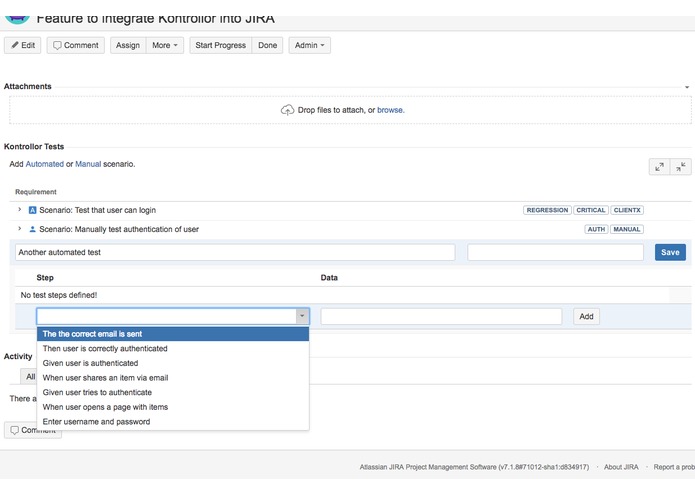This screenshot has height=494, width=695.
Task: Expand the 'Manually test authentication' scenario
Action: (20, 229)
